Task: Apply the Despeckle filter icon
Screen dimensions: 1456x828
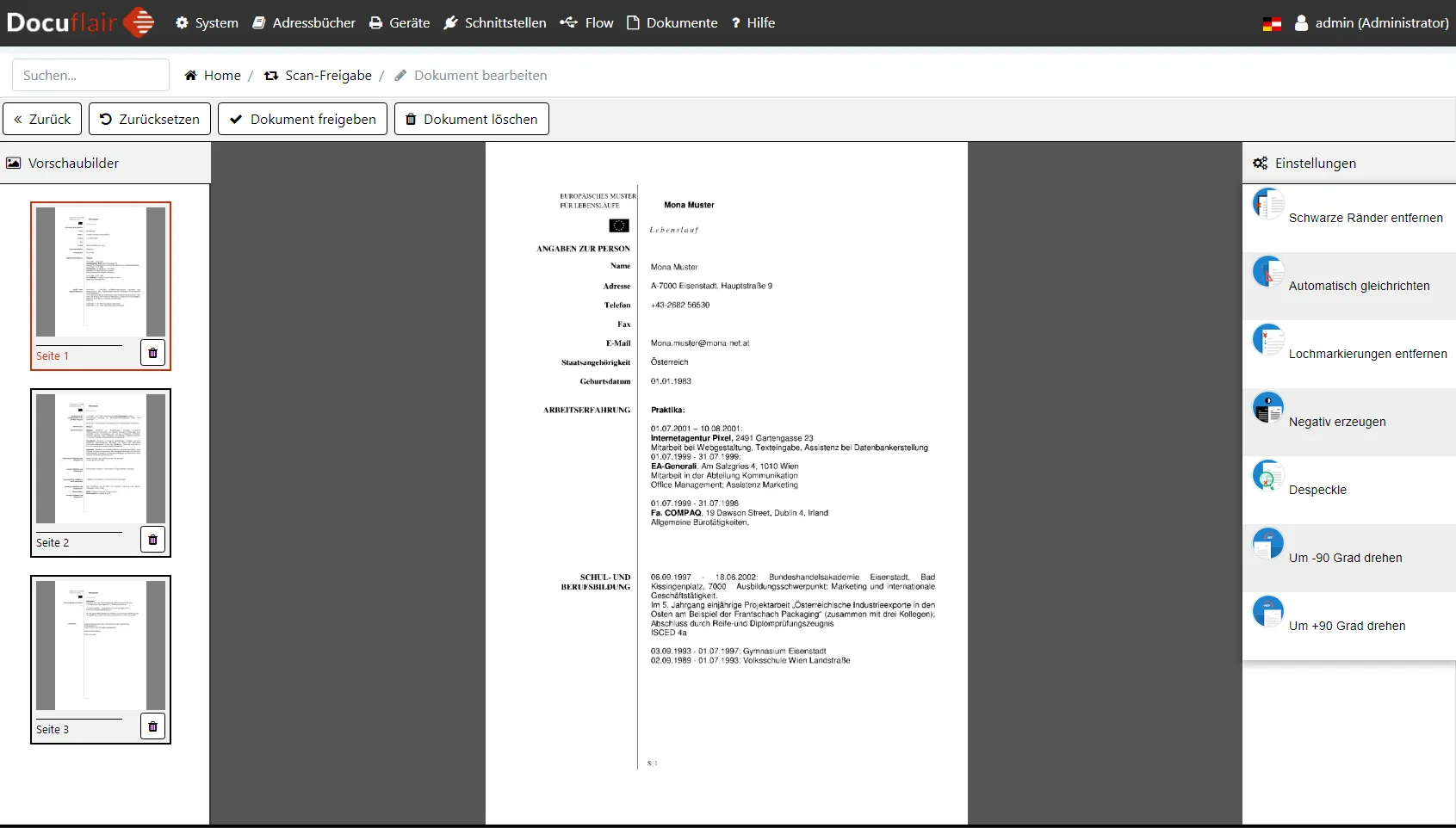Action: pyautogui.click(x=1268, y=476)
